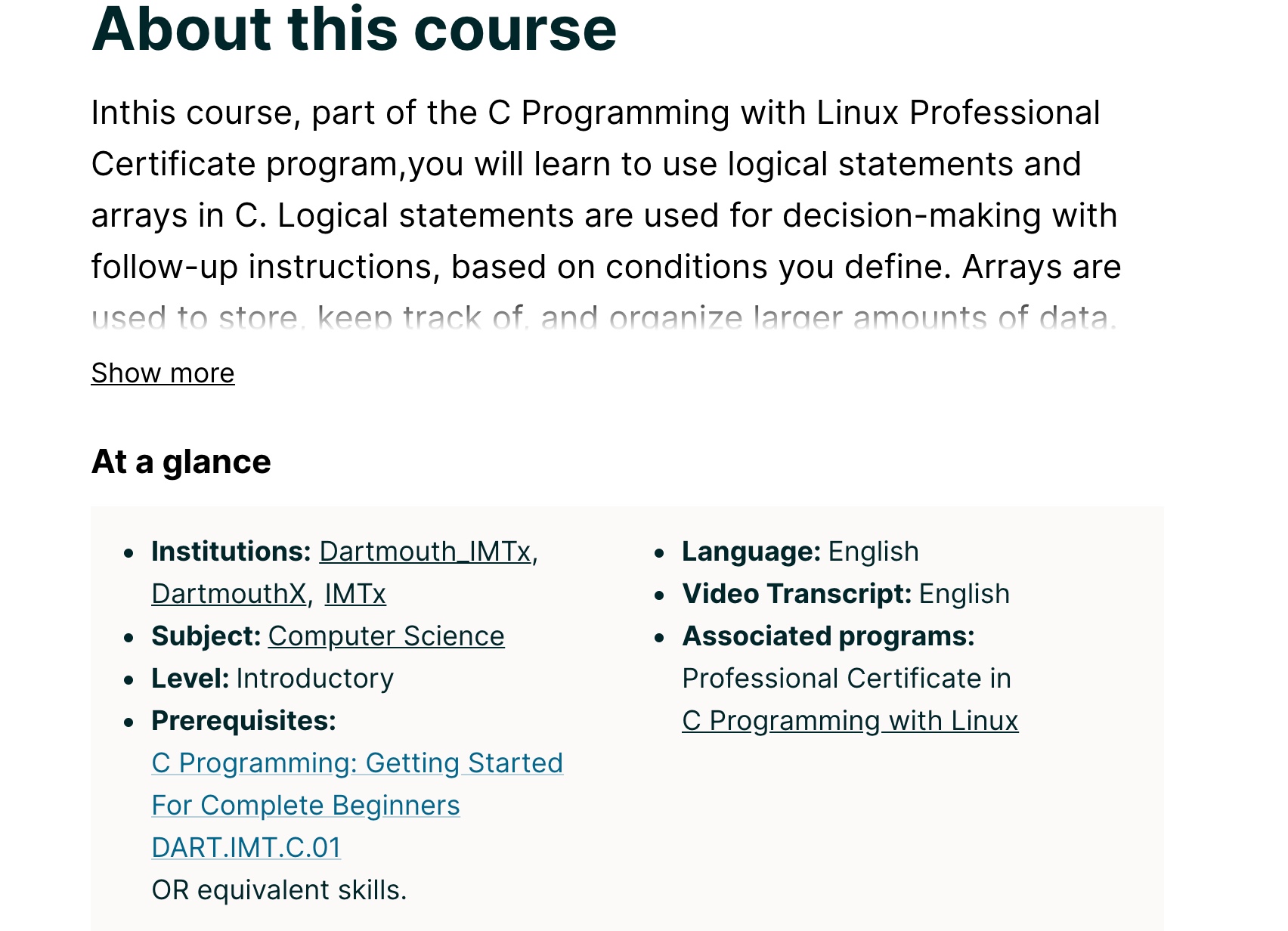Select the 'Language: English' list item
Screen dimensions: 1288x931
point(800,552)
